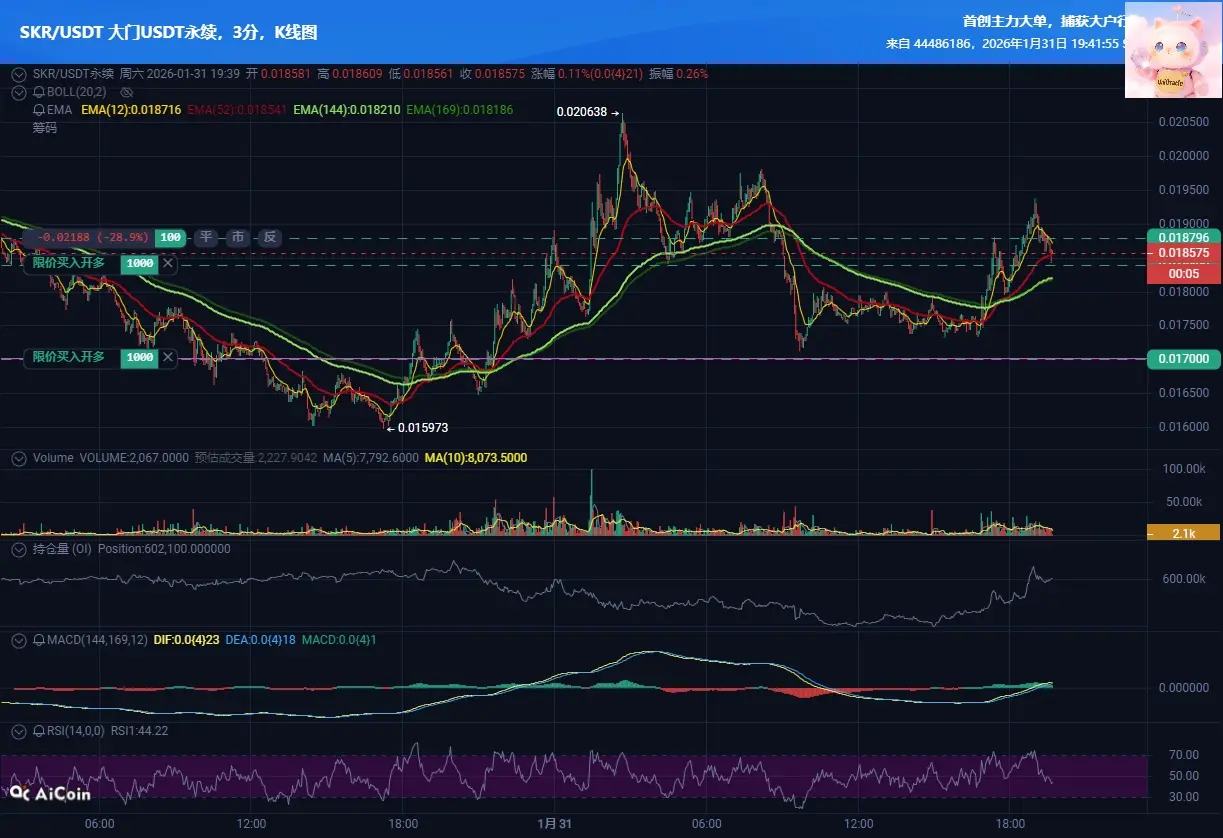This screenshot has height=838, width=1223.
Task: Collapse the 持仓量 (OI) panel
Action: 19,549
